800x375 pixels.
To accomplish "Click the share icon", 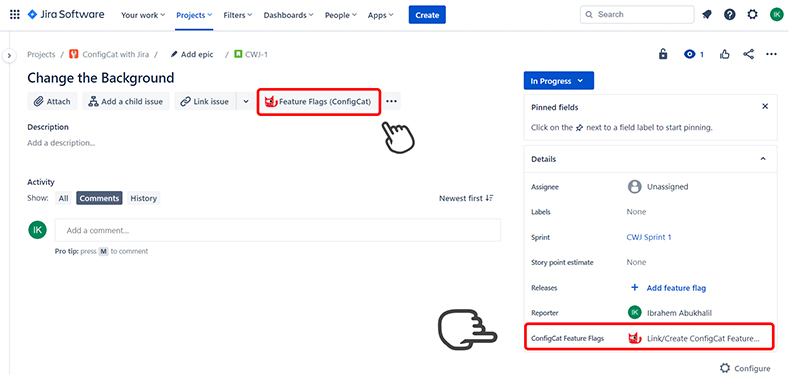I will point(748,54).
